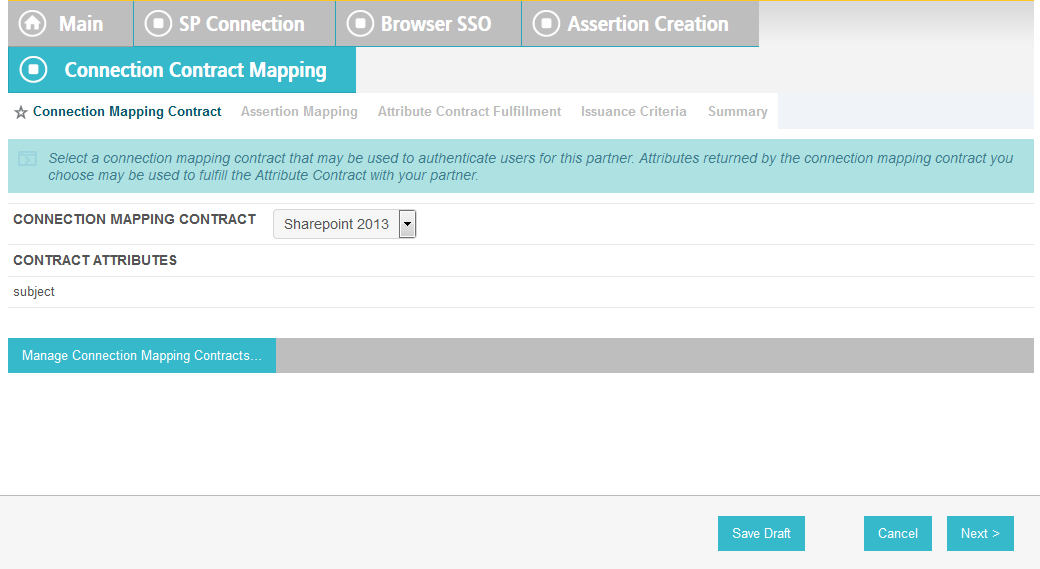Click the CONTRACT ATTRIBUTES heading
The image size is (1040, 569).
(95, 260)
